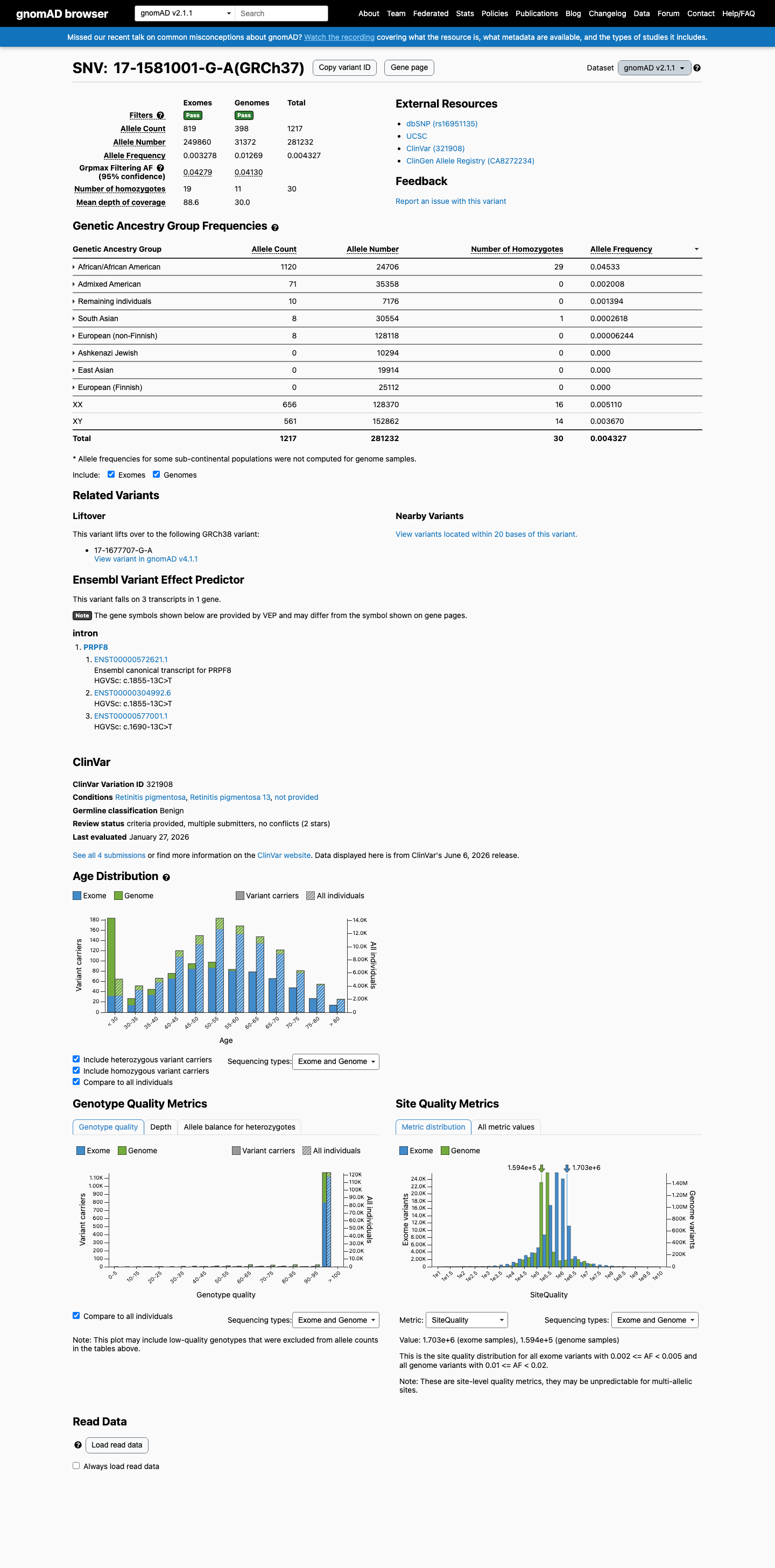Click the Allele Frequency sort arrow
This screenshot has height=1568, width=775.
coord(696,250)
